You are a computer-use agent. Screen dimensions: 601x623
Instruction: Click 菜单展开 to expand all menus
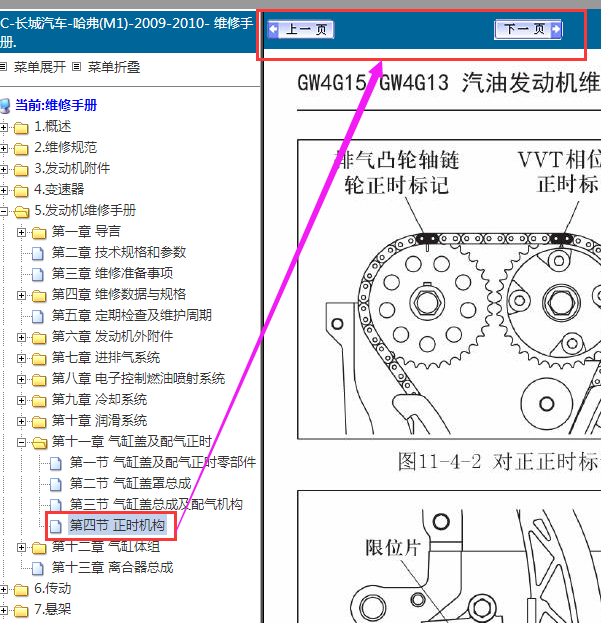40,67
